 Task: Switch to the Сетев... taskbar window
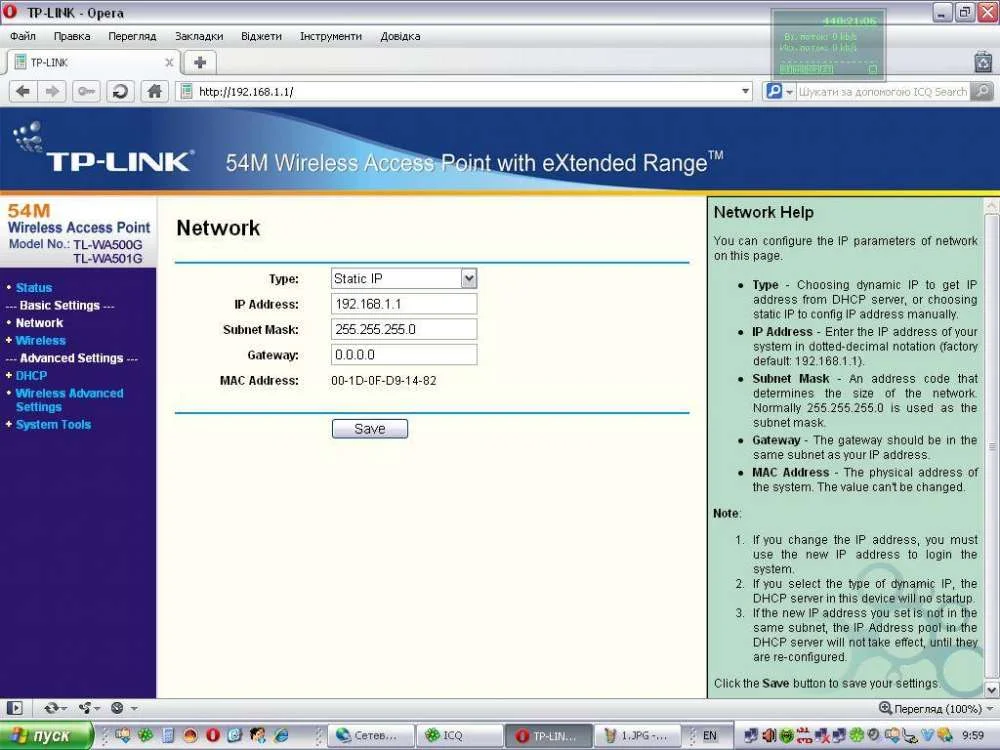371,735
